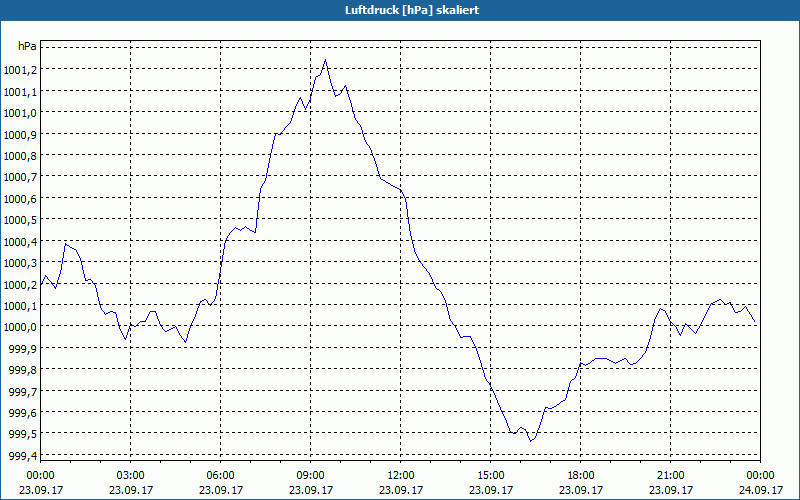Click the 1000,8 y-axis label
Image resolution: width=800 pixels, height=500 pixels.
20,156
